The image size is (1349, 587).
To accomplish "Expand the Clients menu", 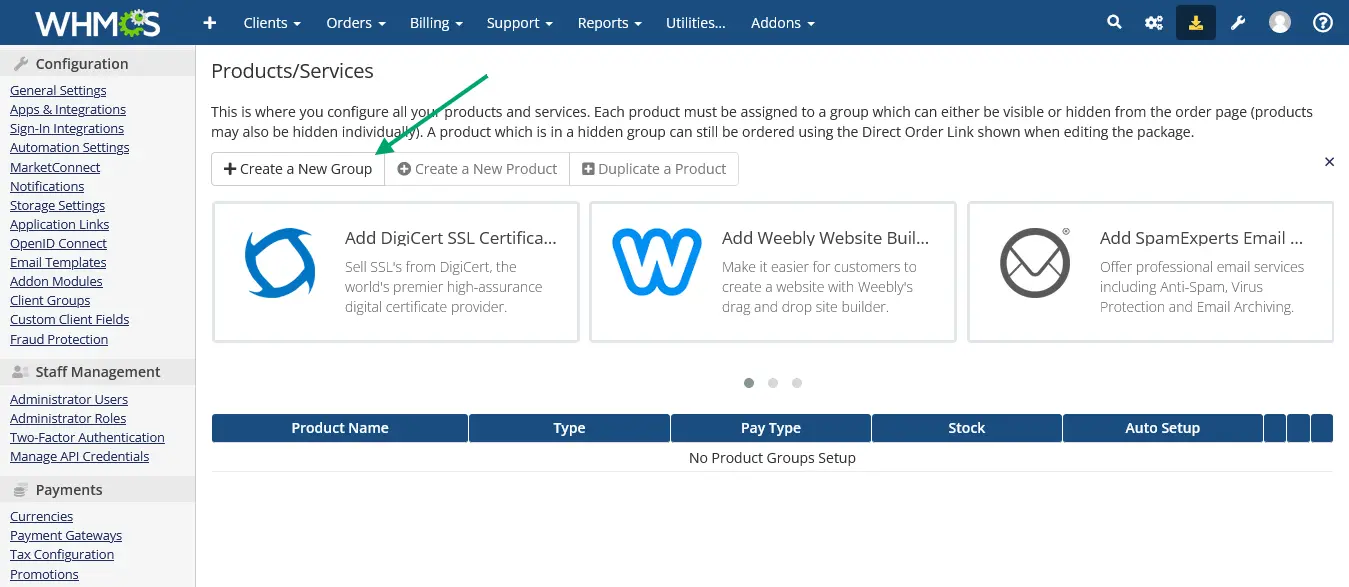I will 272,23.
